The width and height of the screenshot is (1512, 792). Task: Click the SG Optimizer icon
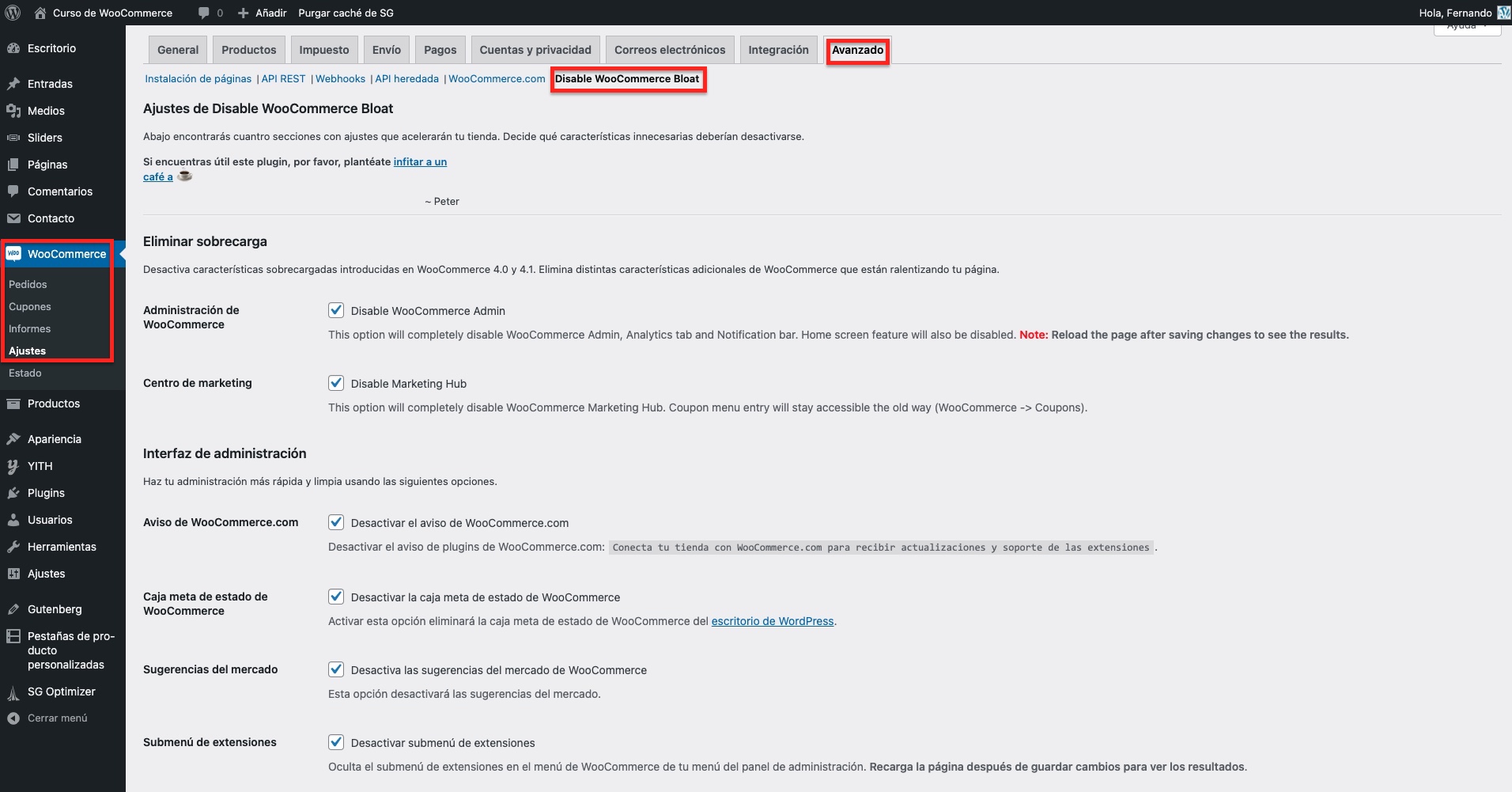[x=13, y=693]
